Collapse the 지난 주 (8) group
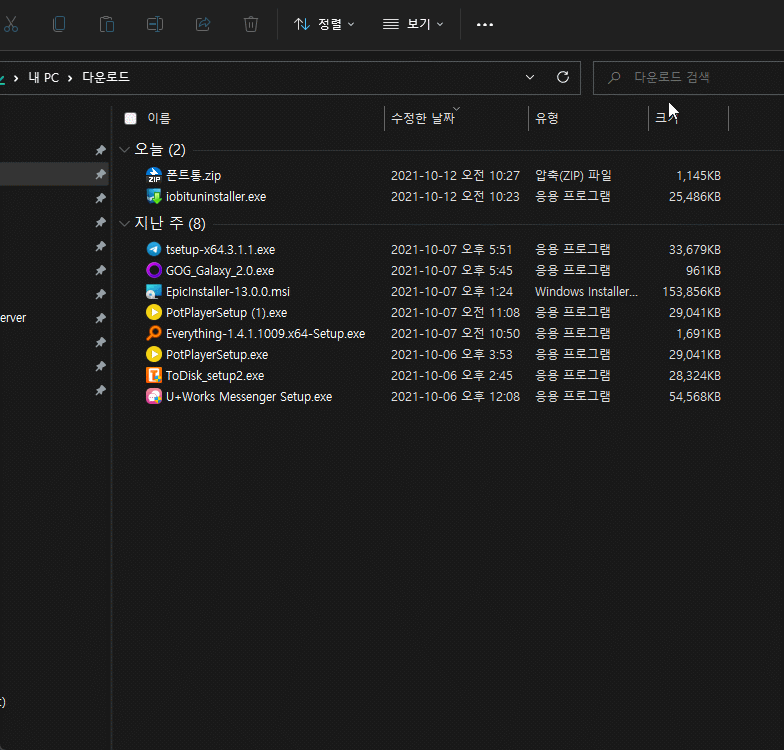784x750 pixels. [124, 223]
